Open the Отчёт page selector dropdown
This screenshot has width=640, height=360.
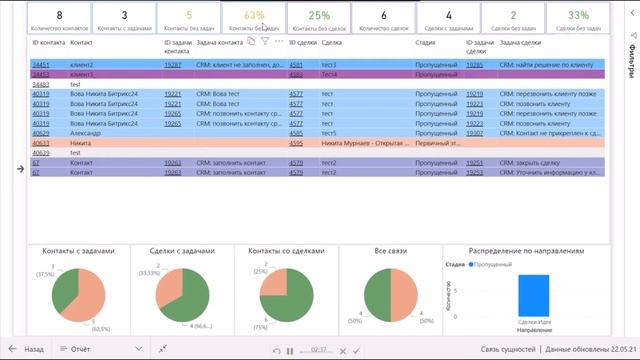tap(101, 349)
